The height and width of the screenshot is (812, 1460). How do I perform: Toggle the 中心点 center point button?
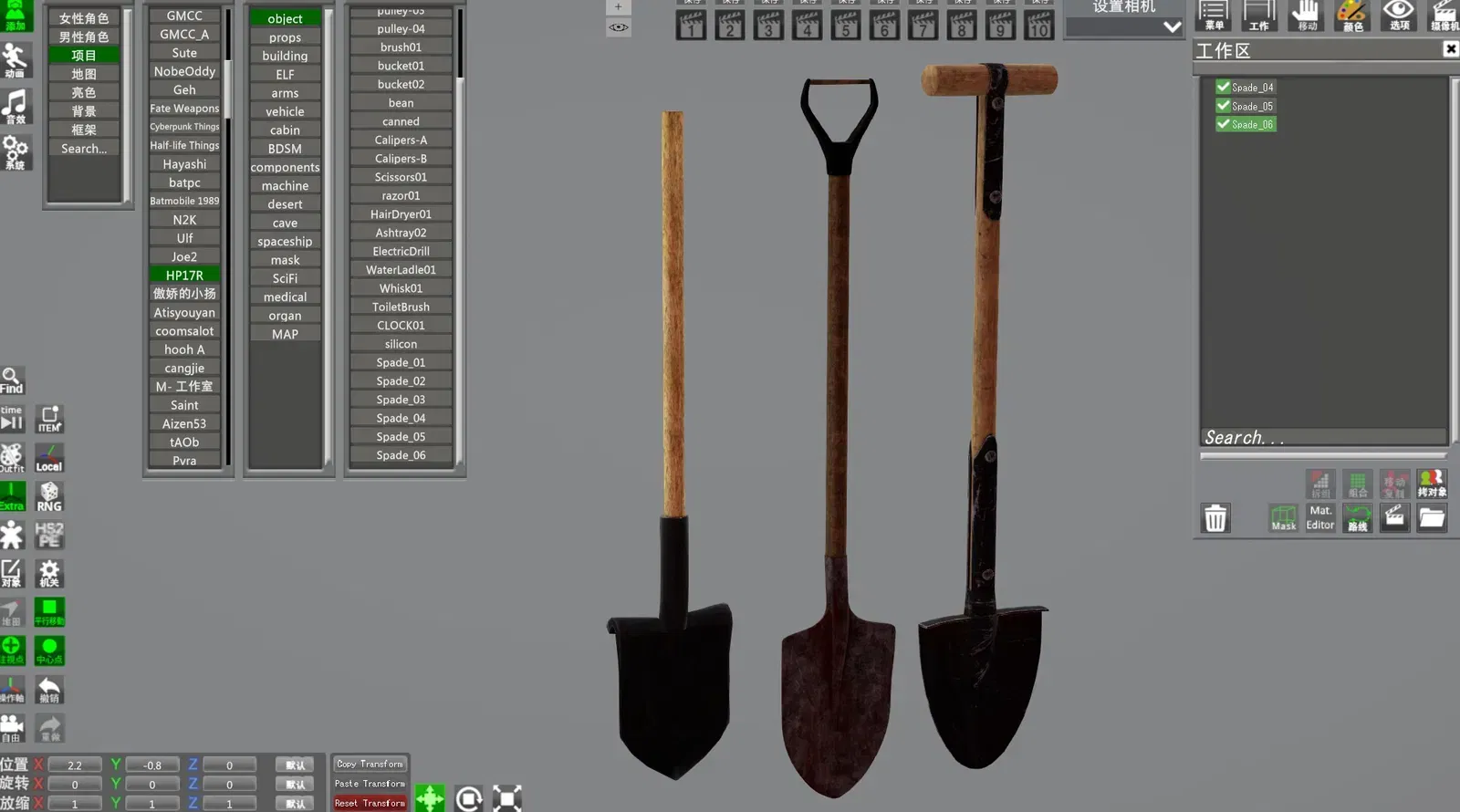[49, 651]
